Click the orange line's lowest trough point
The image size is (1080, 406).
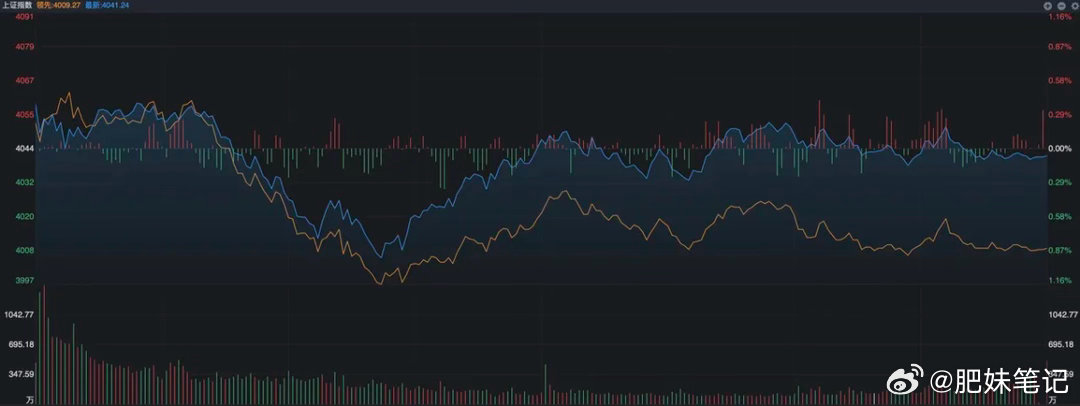[379, 283]
